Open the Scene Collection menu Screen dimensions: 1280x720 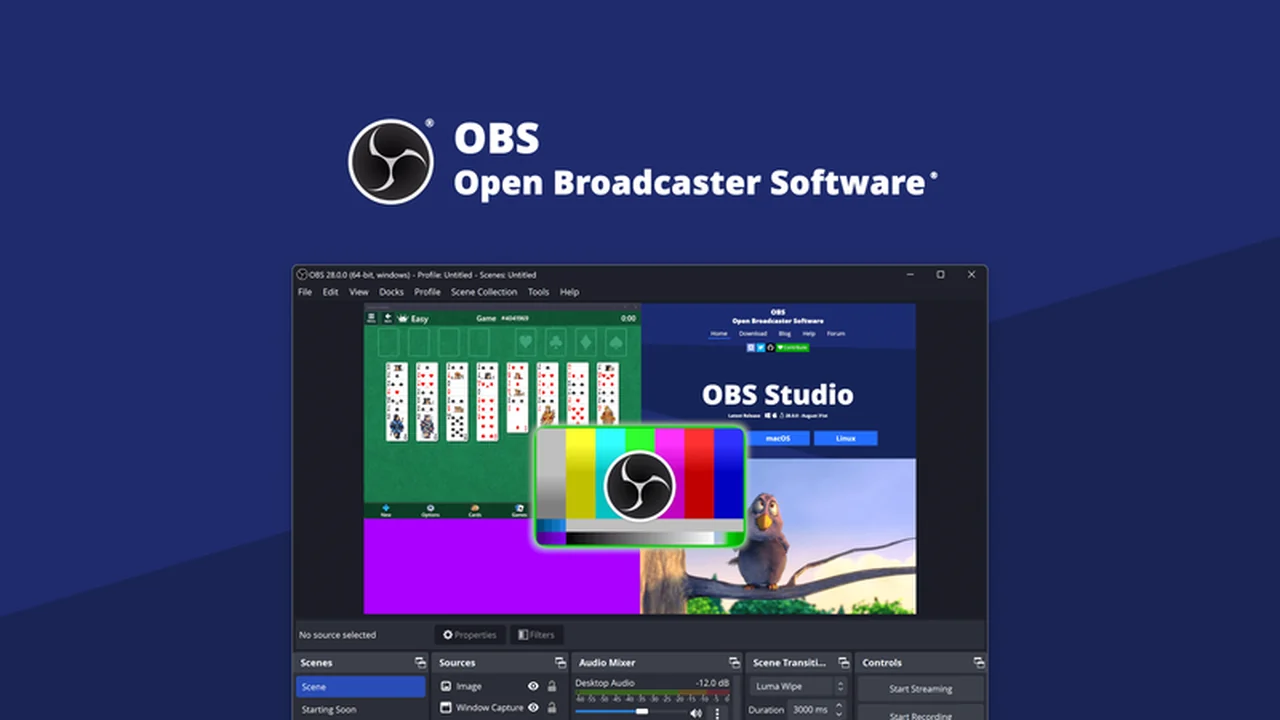484,292
